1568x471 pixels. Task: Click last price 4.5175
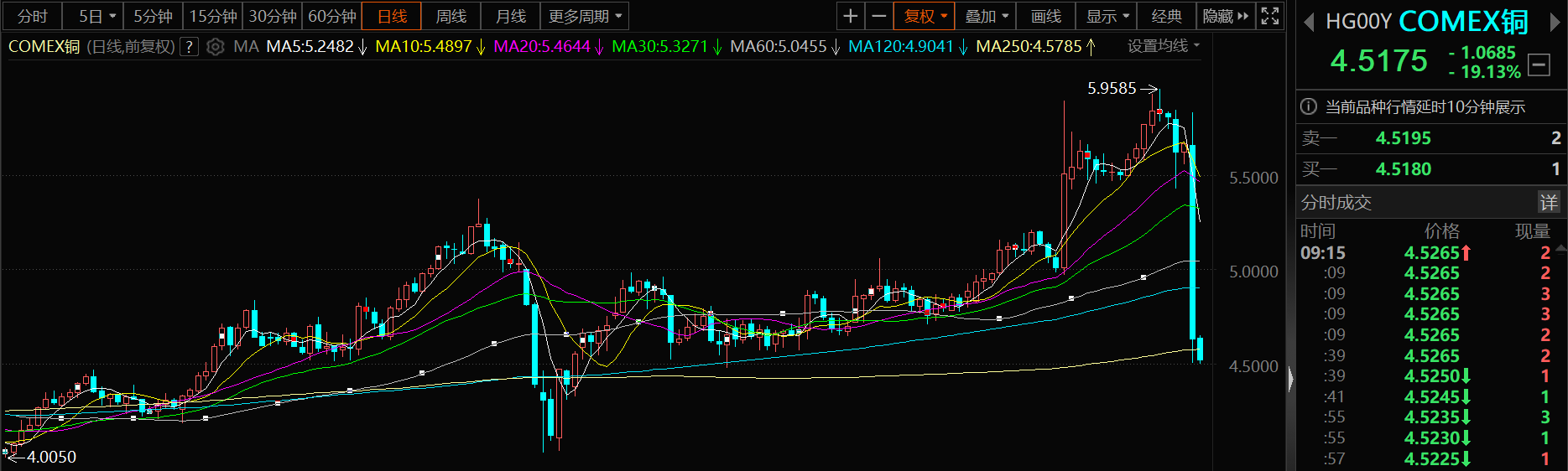1378,60
